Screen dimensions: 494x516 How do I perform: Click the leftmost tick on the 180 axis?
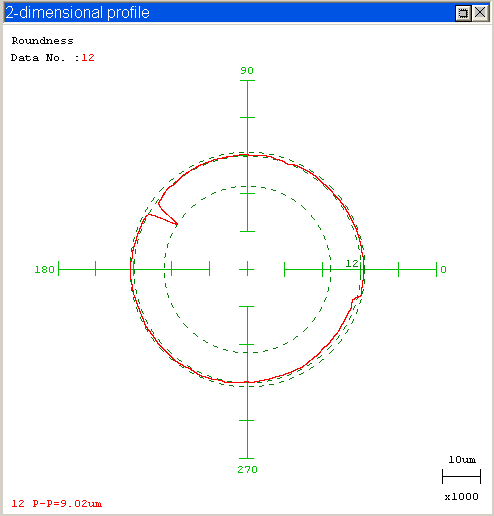59,269
